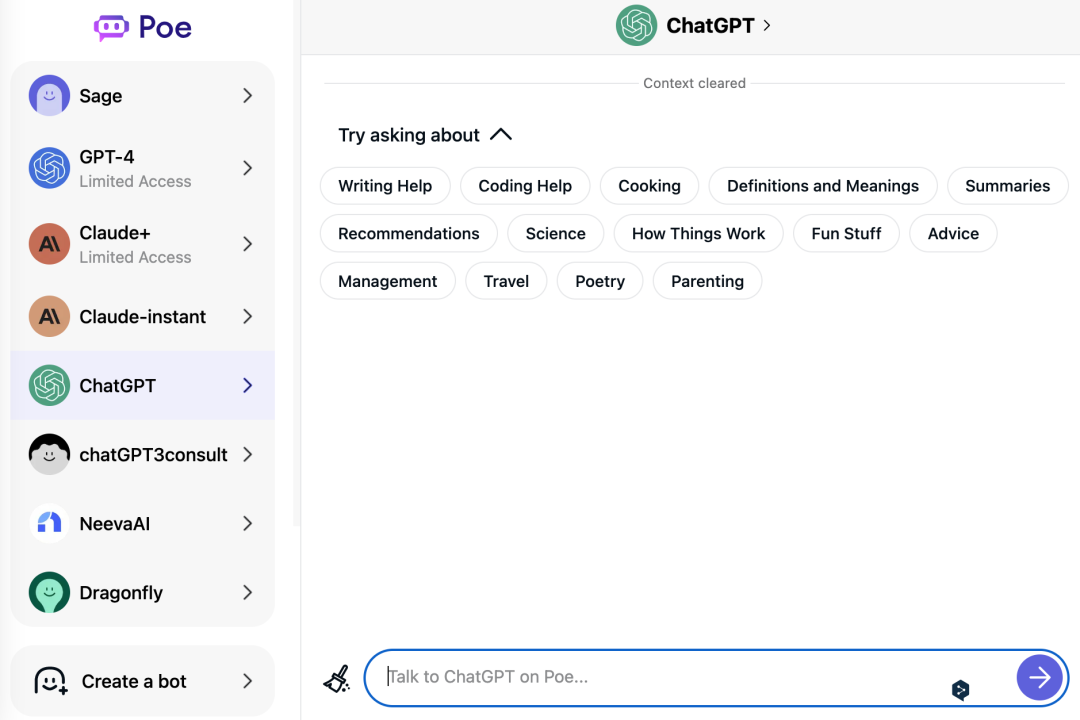1080x720 pixels.
Task: Click the Create a bot label
Action: point(134,681)
